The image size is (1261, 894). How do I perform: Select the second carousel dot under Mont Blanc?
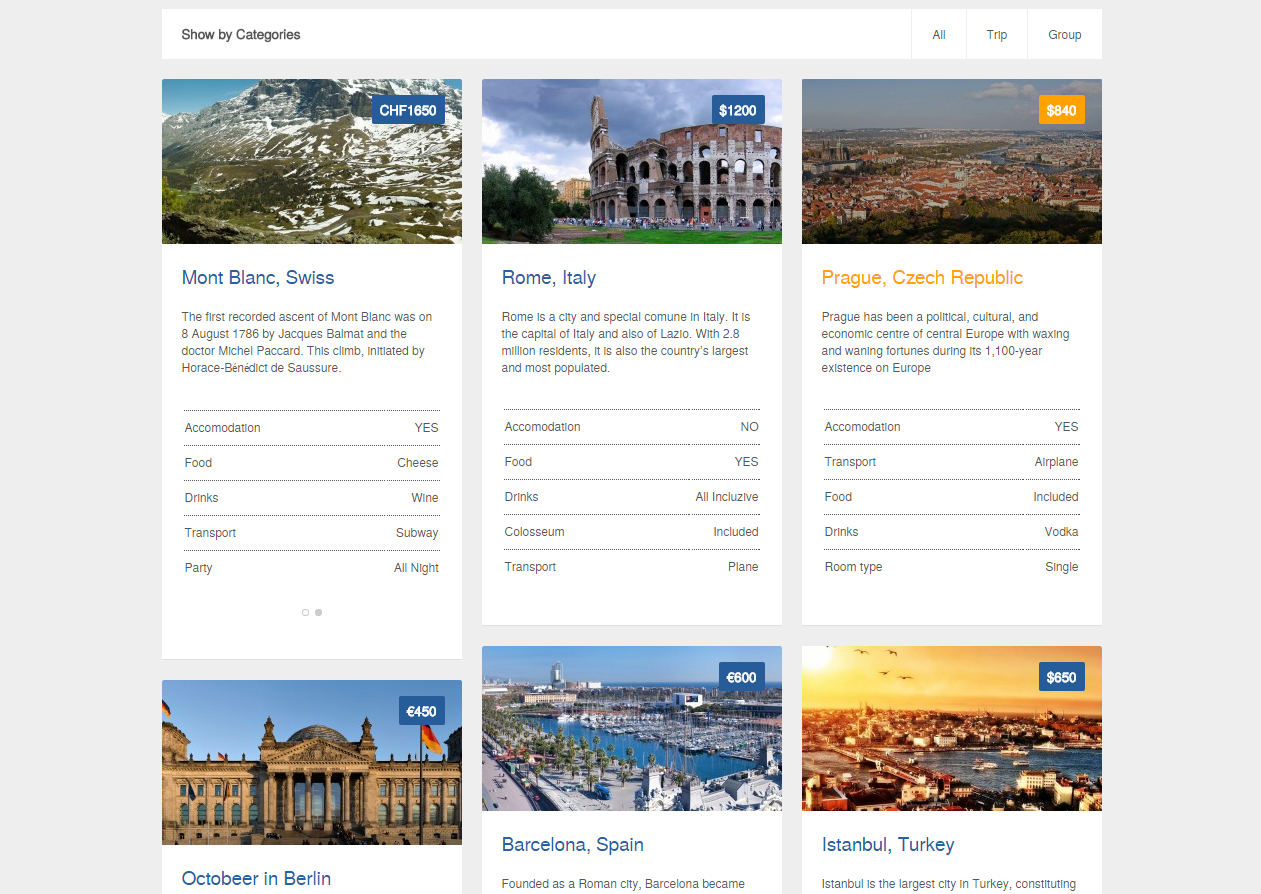[x=318, y=612]
